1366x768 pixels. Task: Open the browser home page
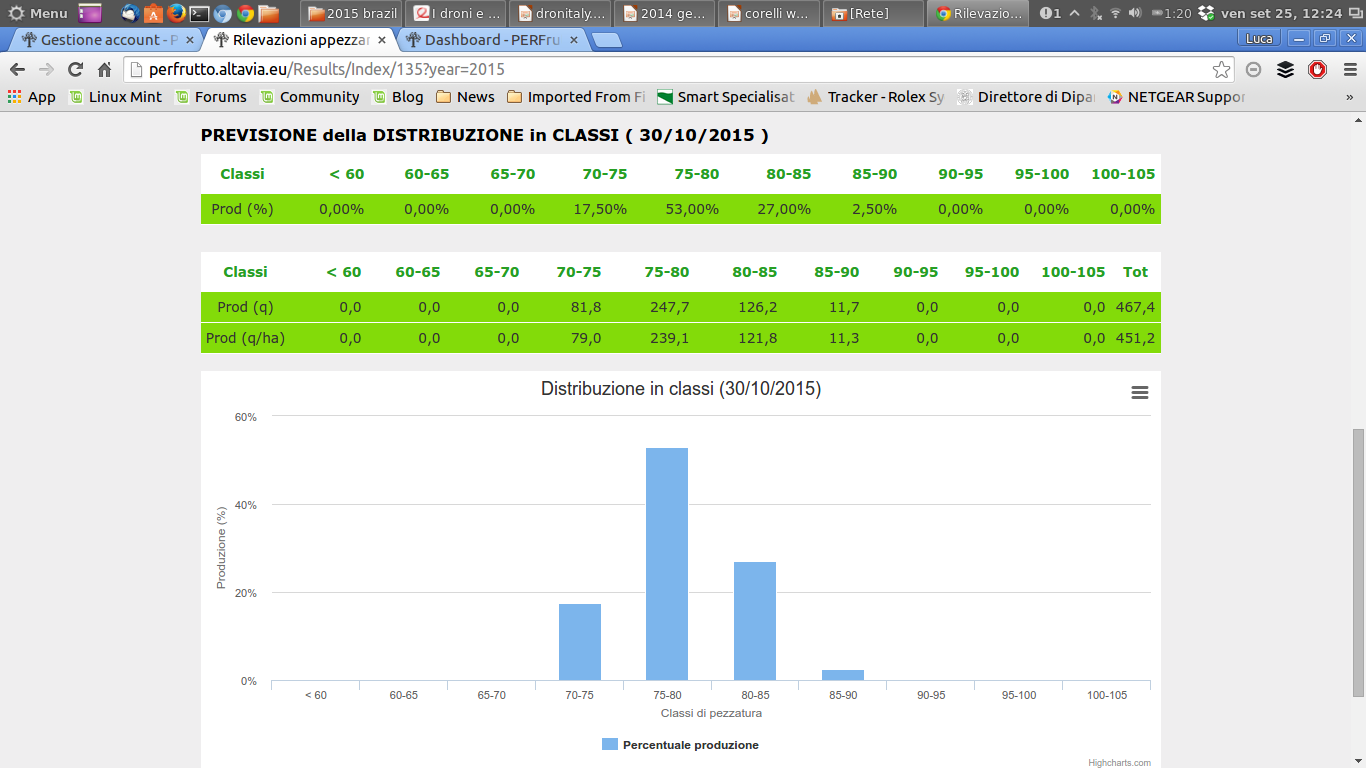tap(104, 69)
